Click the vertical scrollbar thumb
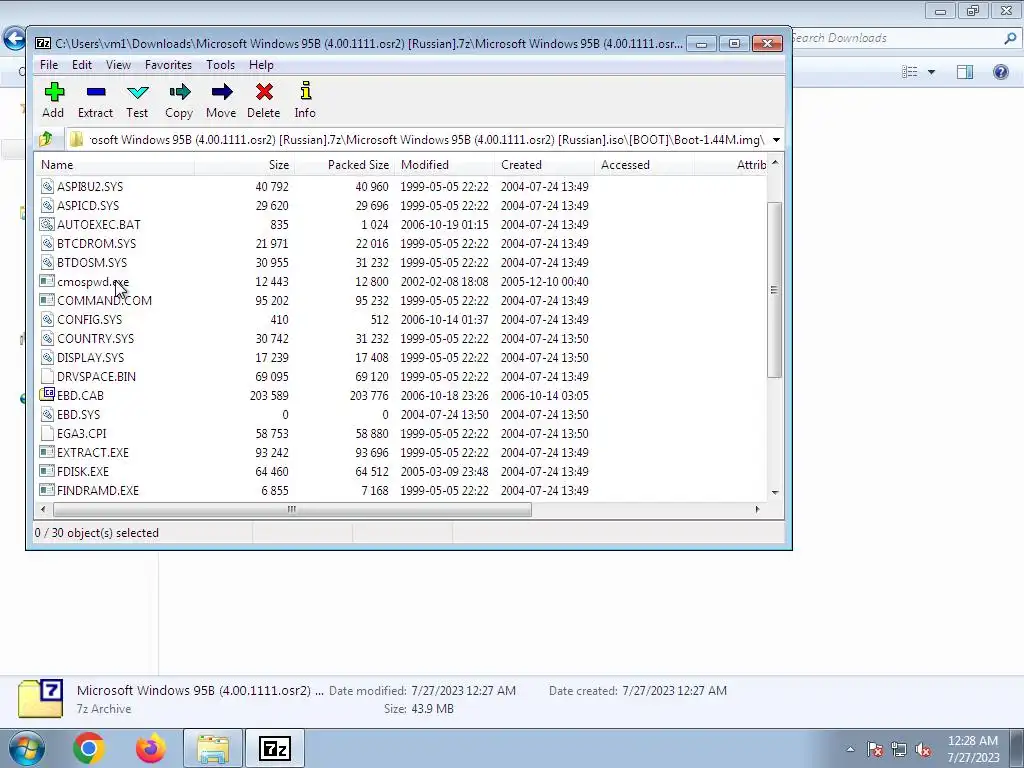 click(775, 289)
